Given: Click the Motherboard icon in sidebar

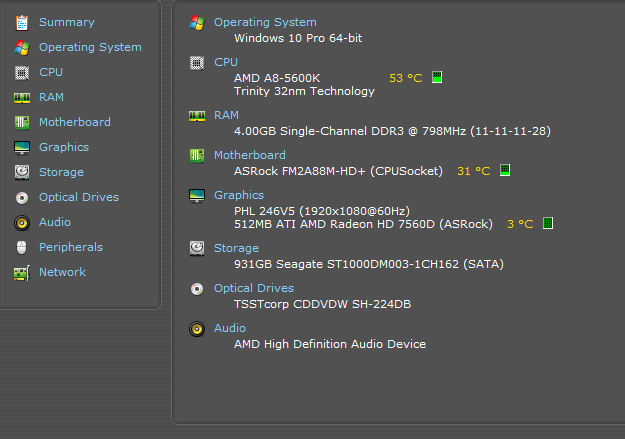Looking at the screenshot, I should coord(21,122).
